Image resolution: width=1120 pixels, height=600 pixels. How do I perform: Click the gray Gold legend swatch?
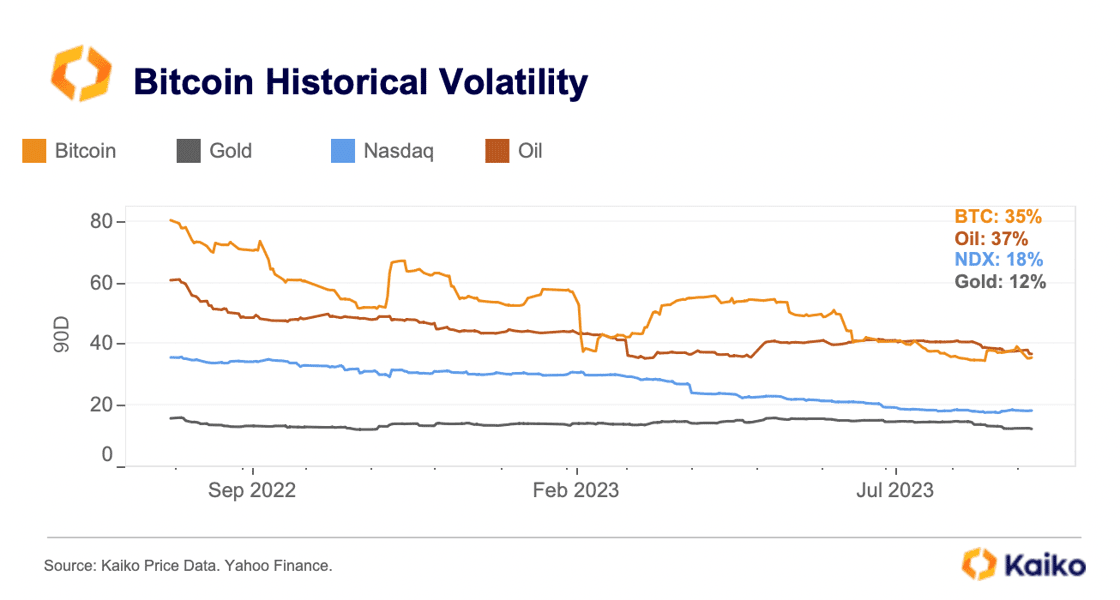tap(189, 151)
